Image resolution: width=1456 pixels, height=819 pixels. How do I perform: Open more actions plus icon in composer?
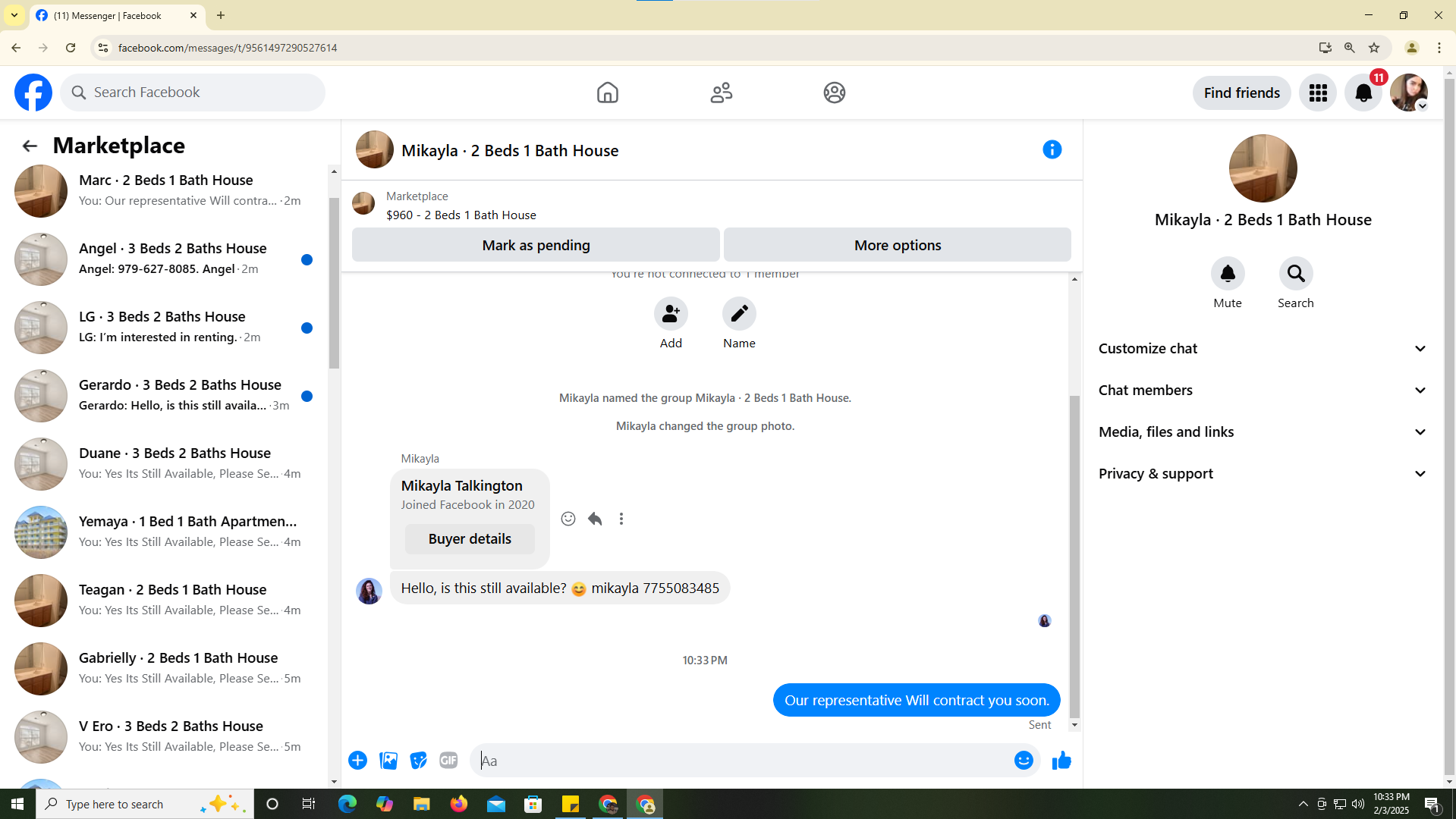tap(357, 761)
